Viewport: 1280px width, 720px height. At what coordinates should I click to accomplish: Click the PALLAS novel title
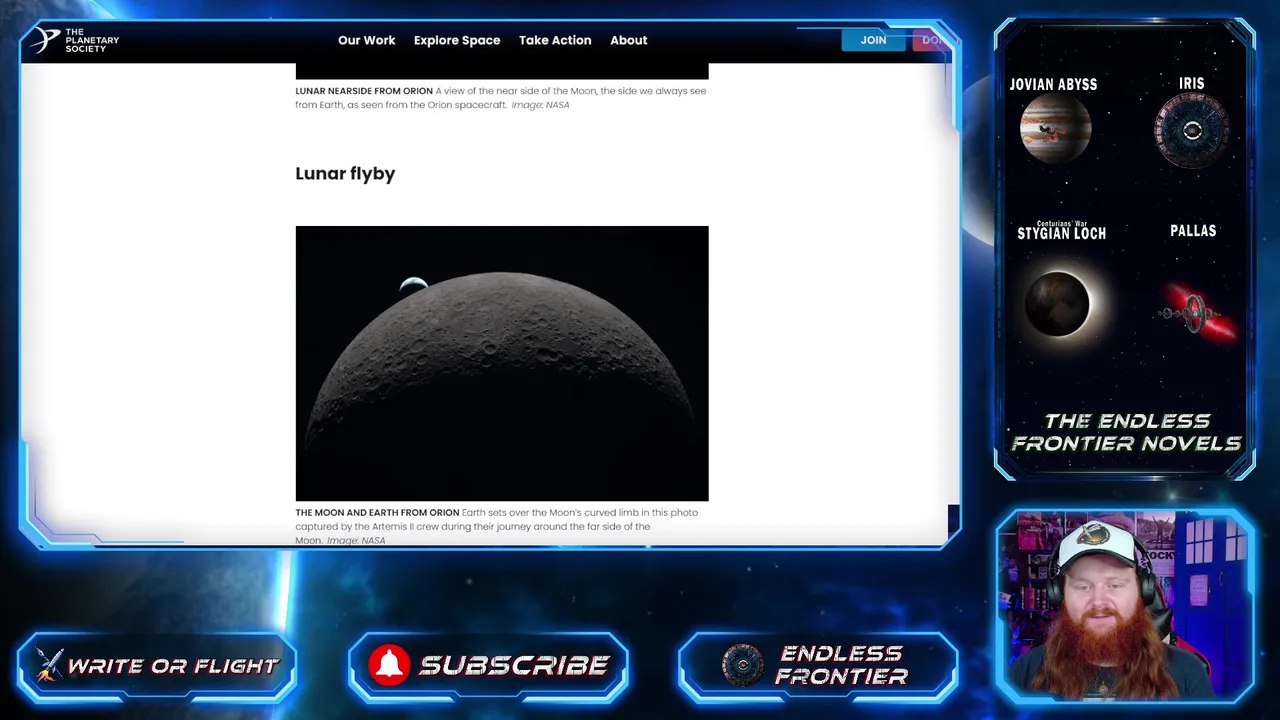pos(1193,231)
